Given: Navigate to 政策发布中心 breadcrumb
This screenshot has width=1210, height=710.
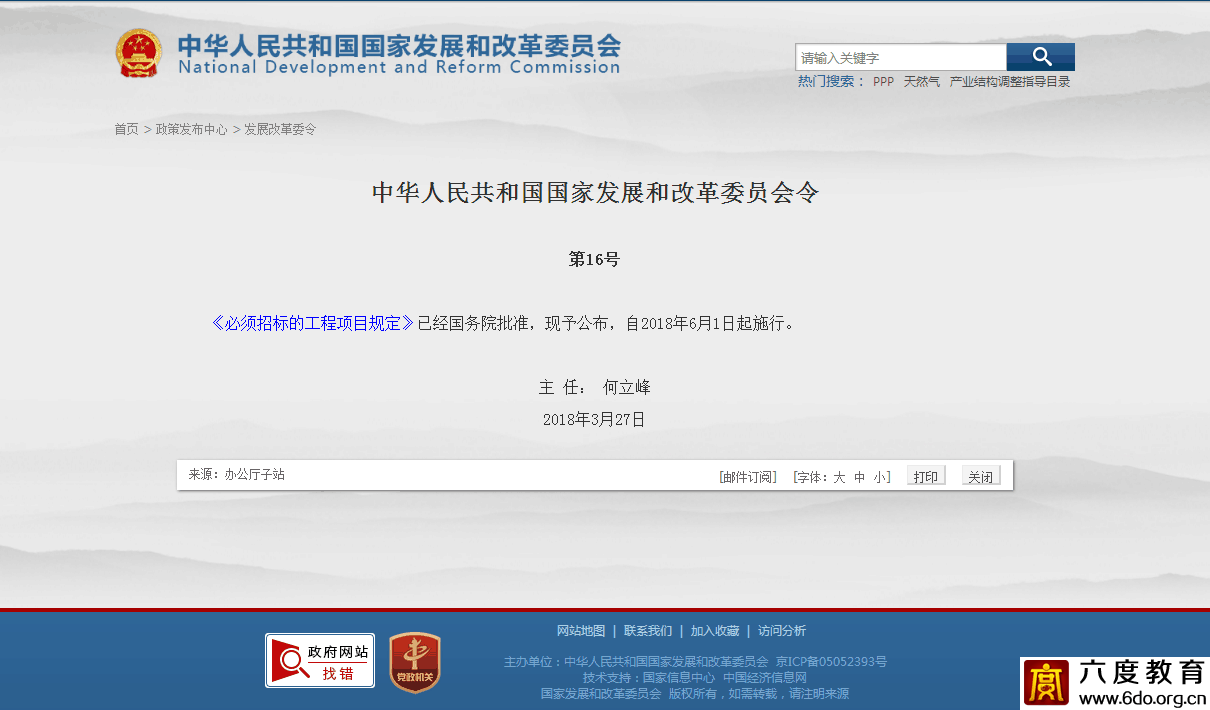Looking at the screenshot, I should pyautogui.click(x=191, y=129).
